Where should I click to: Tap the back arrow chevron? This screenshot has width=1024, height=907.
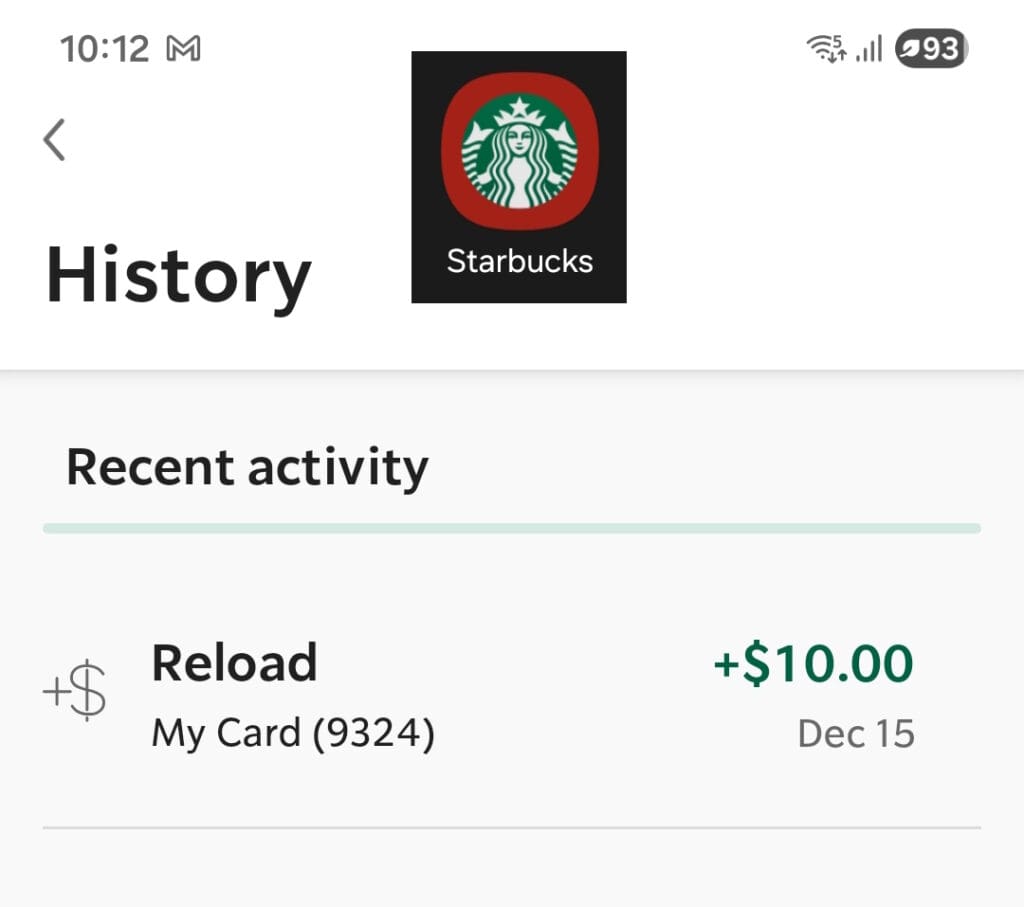[x=55, y=140]
